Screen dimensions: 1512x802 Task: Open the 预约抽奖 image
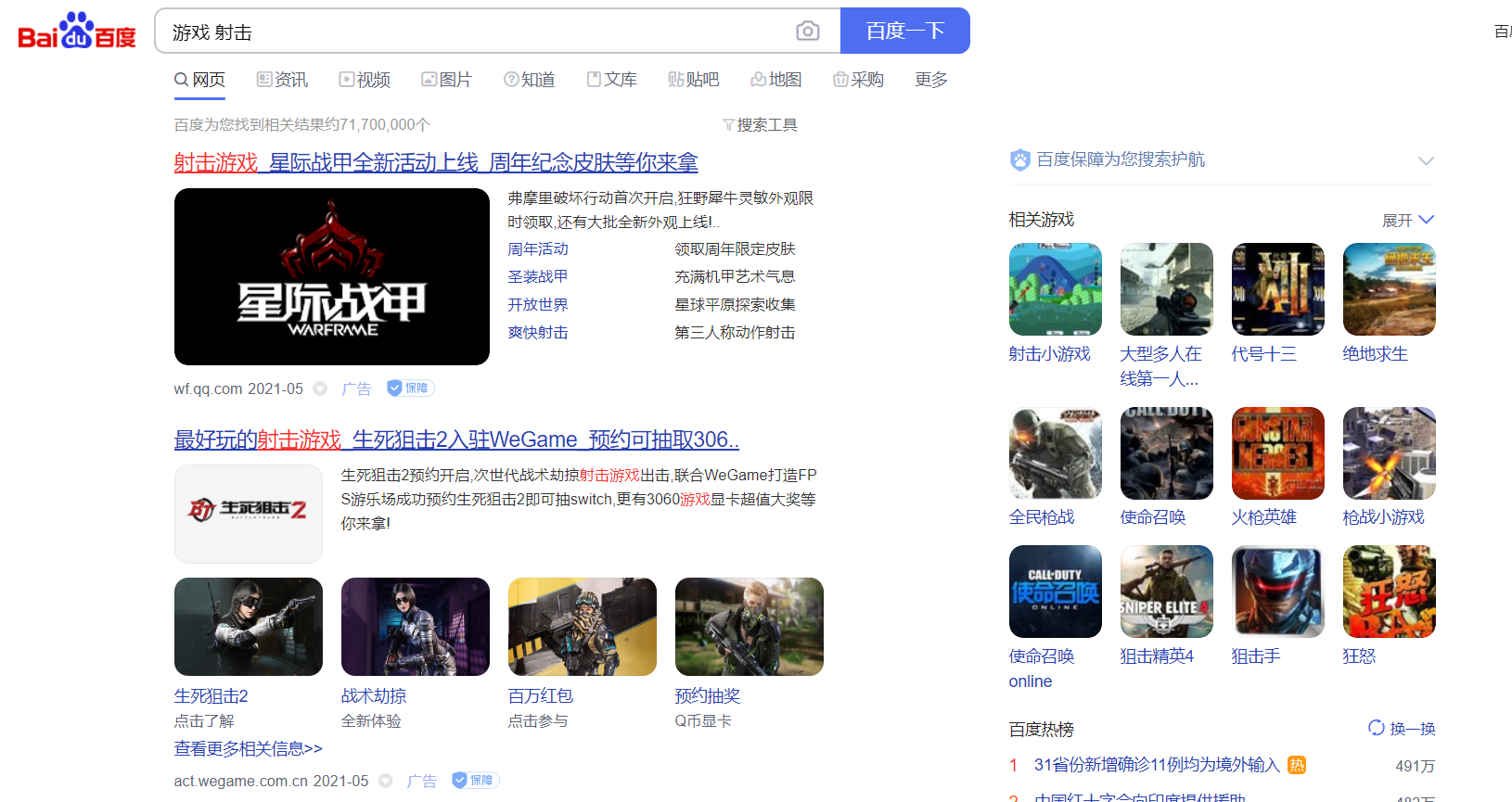[750, 627]
